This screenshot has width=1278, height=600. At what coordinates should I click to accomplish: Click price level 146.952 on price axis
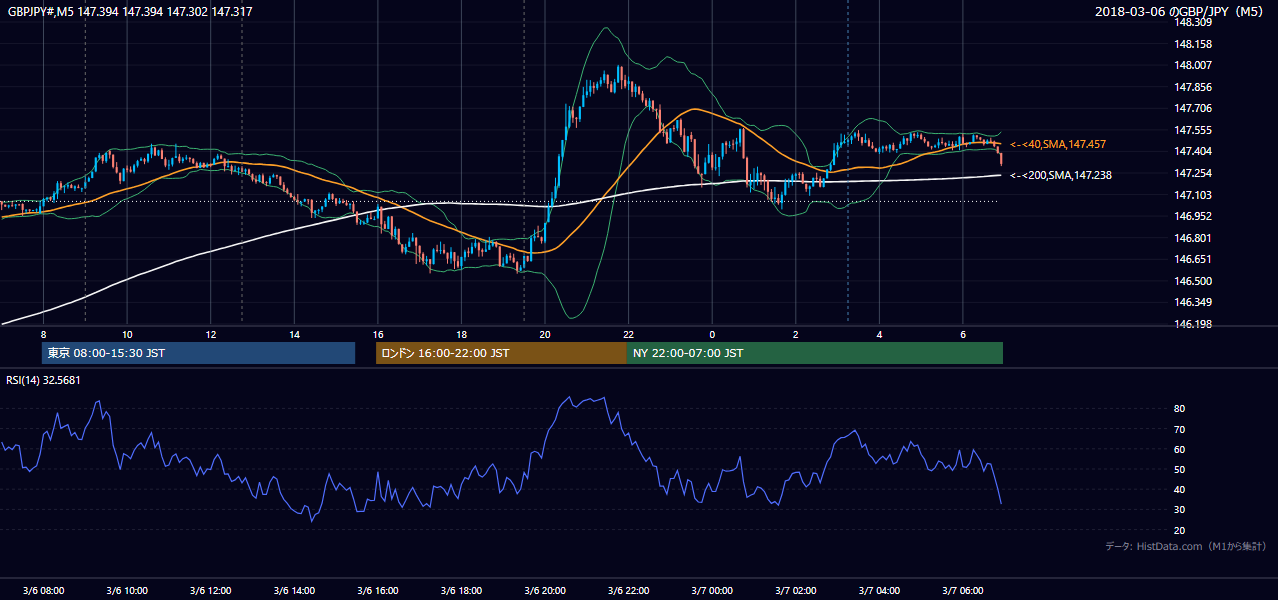[1193, 216]
